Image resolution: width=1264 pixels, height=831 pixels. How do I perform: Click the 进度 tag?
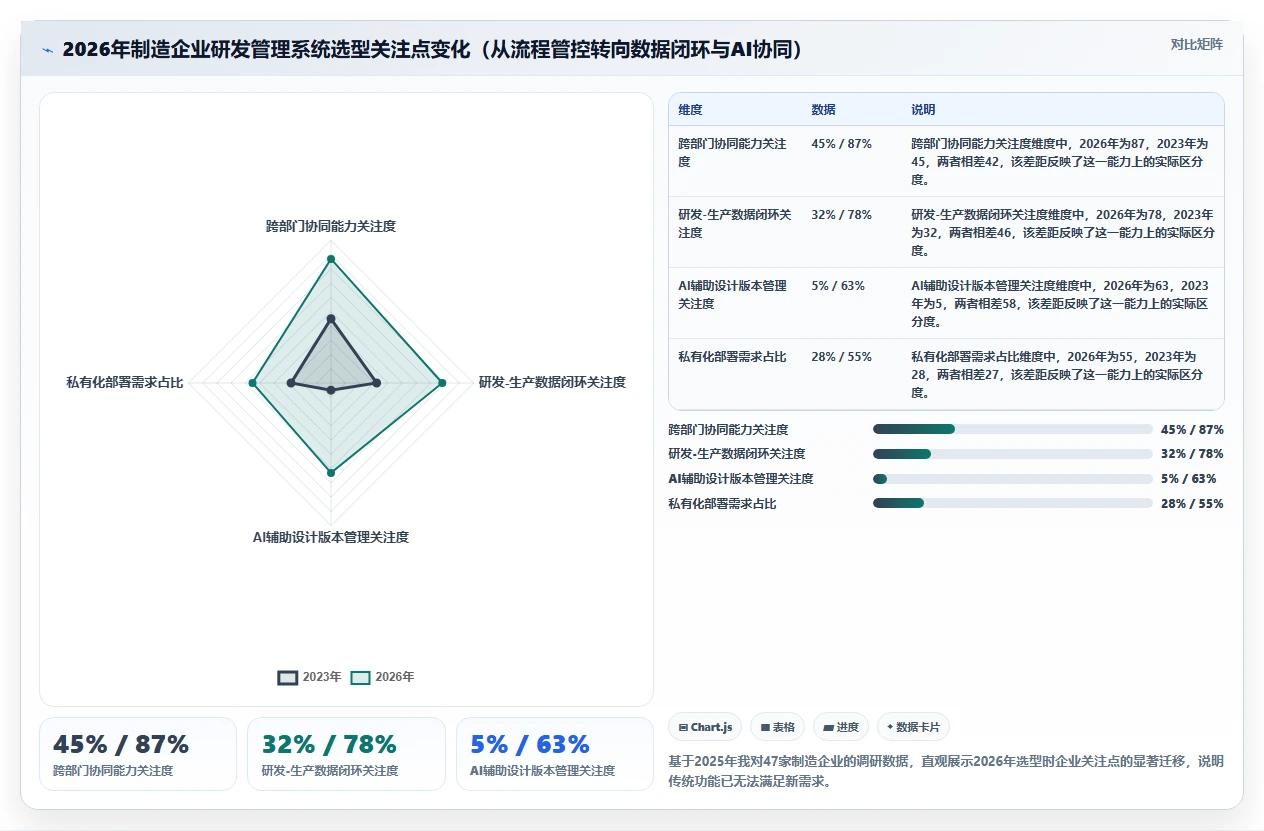coord(841,727)
